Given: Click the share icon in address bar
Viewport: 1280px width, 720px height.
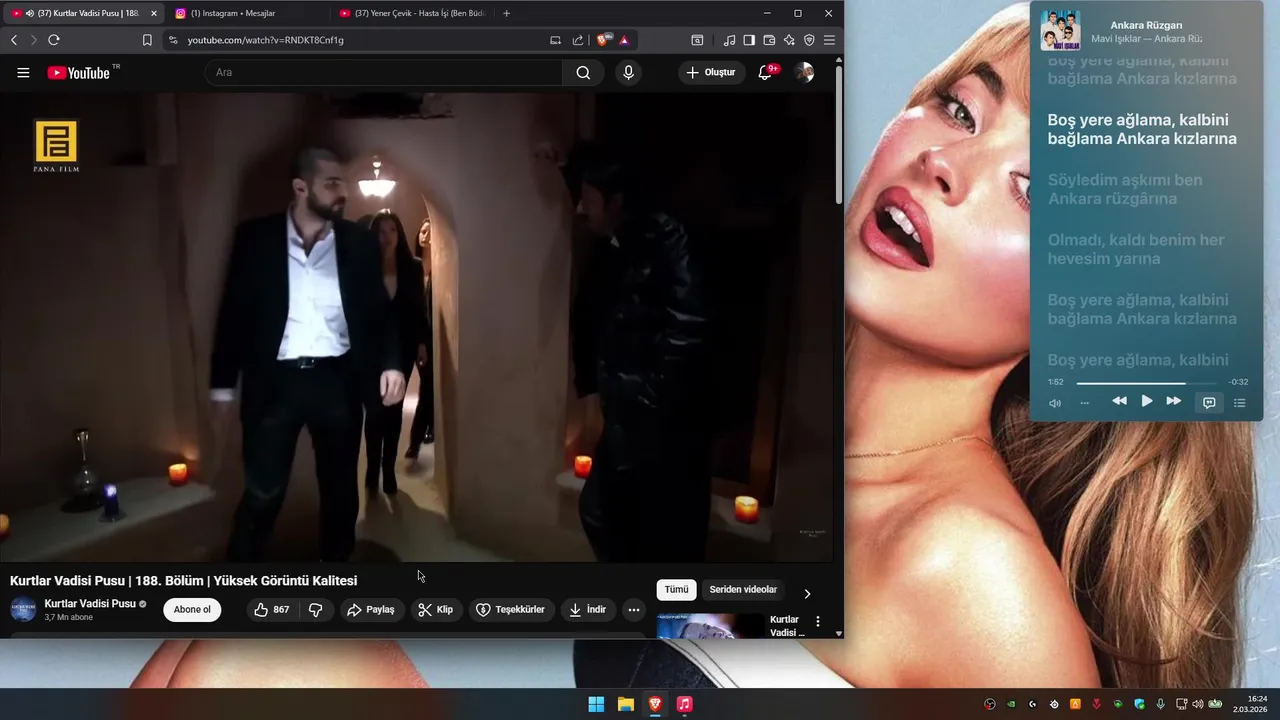Looking at the screenshot, I should [x=578, y=40].
